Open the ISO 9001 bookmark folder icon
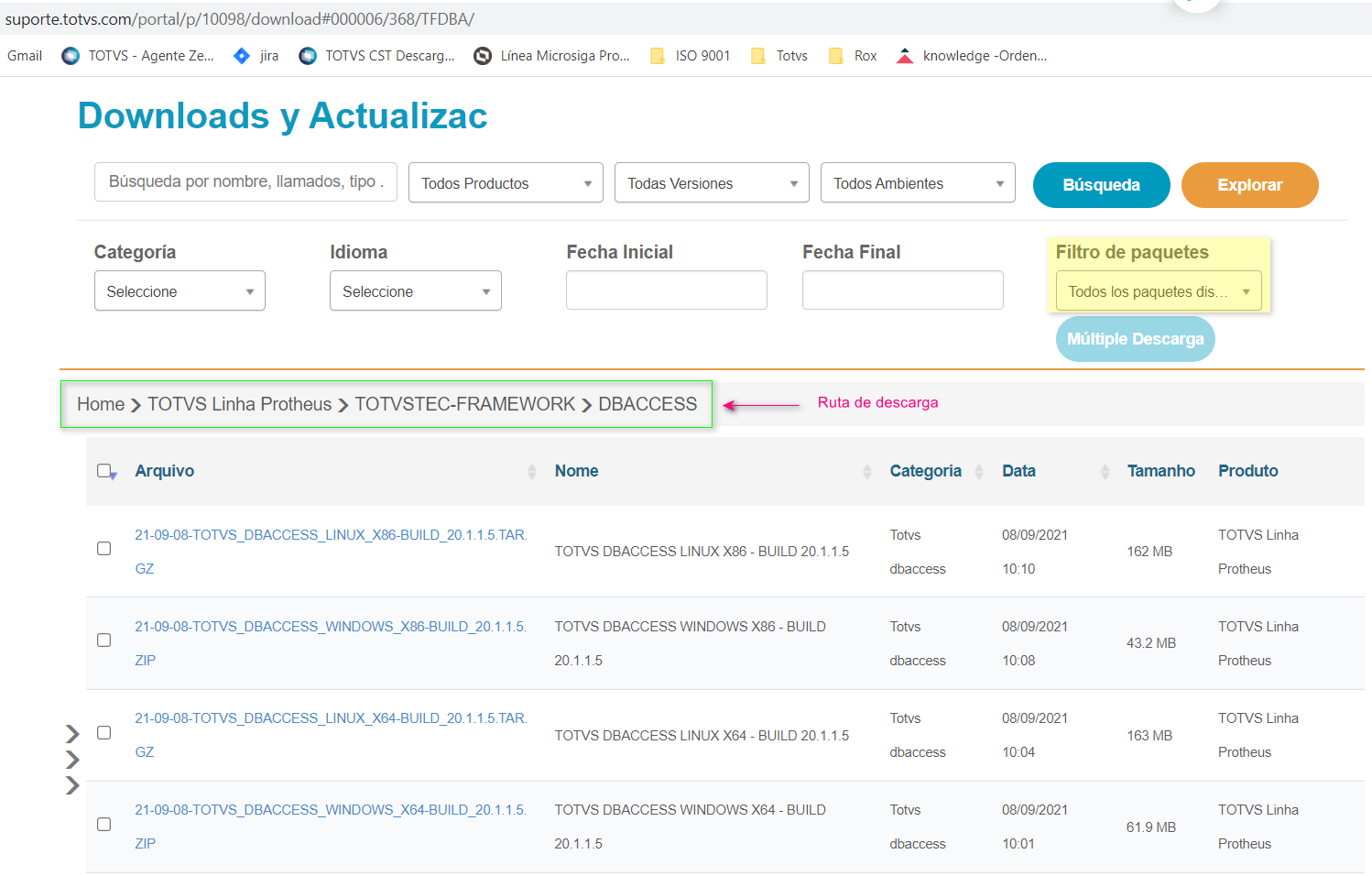The height and width of the screenshot is (876, 1372). pos(658,56)
